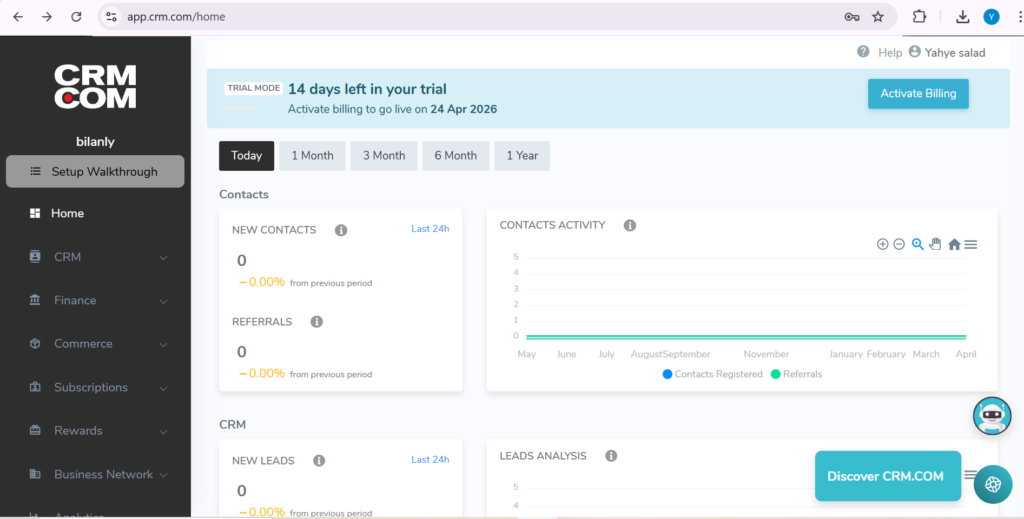Click the password key icon in the address bar
Image resolution: width=1024 pixels, height=519 pixels.
click(x=852, y=17)
